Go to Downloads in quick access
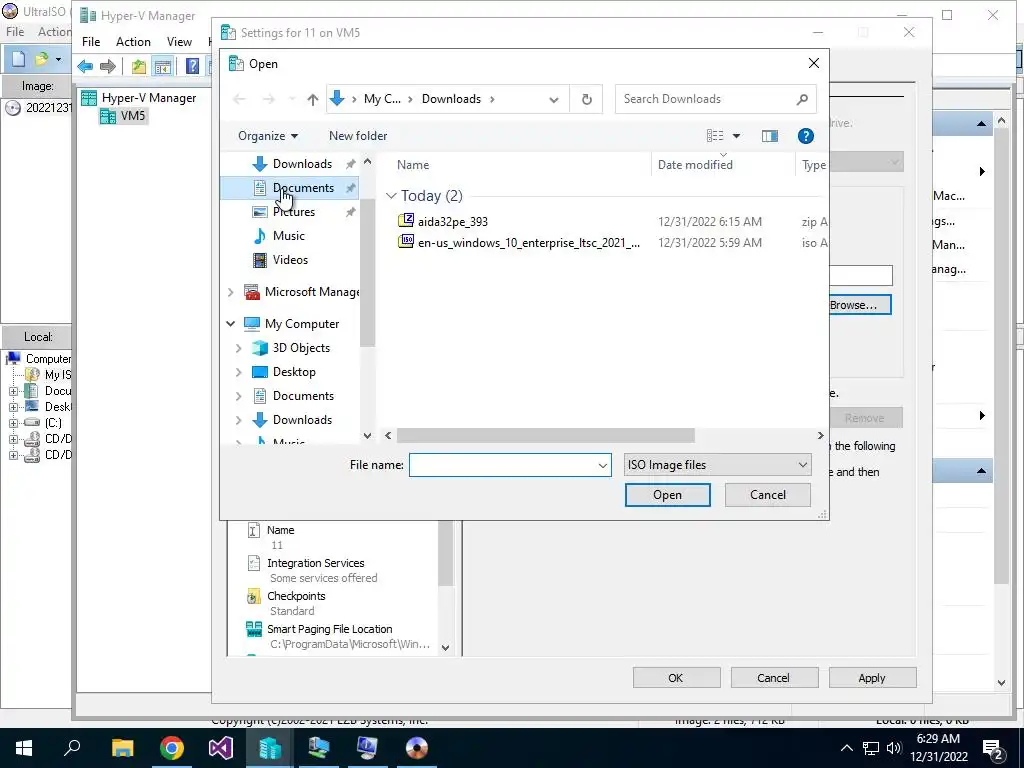 (302, 163)
